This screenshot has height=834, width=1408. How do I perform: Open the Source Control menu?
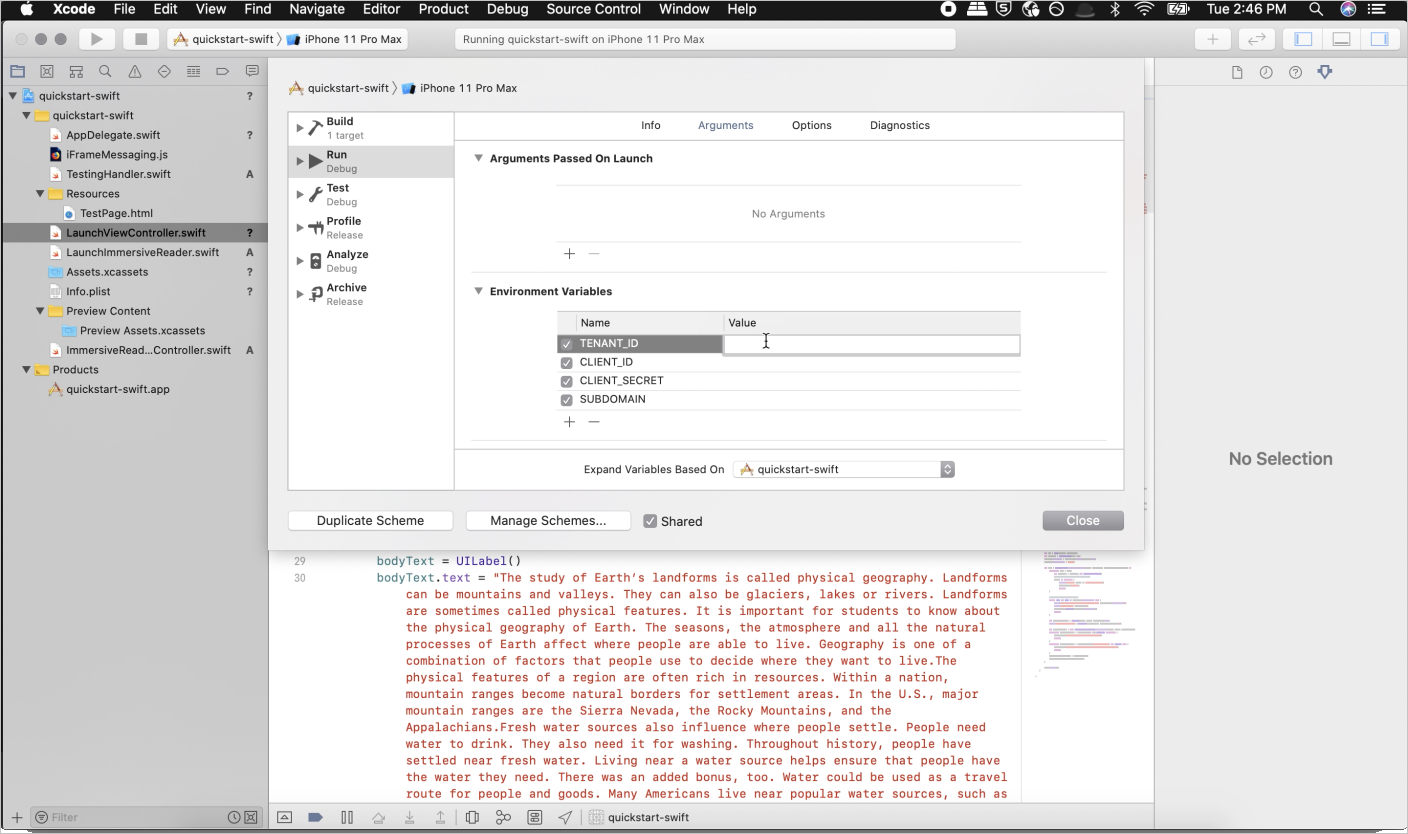[593, 9]
